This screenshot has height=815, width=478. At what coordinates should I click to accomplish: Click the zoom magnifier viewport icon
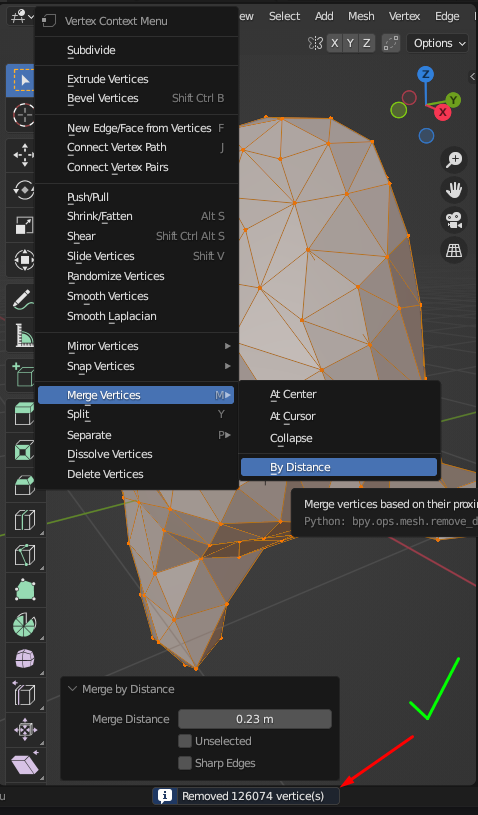click(454, 160)
